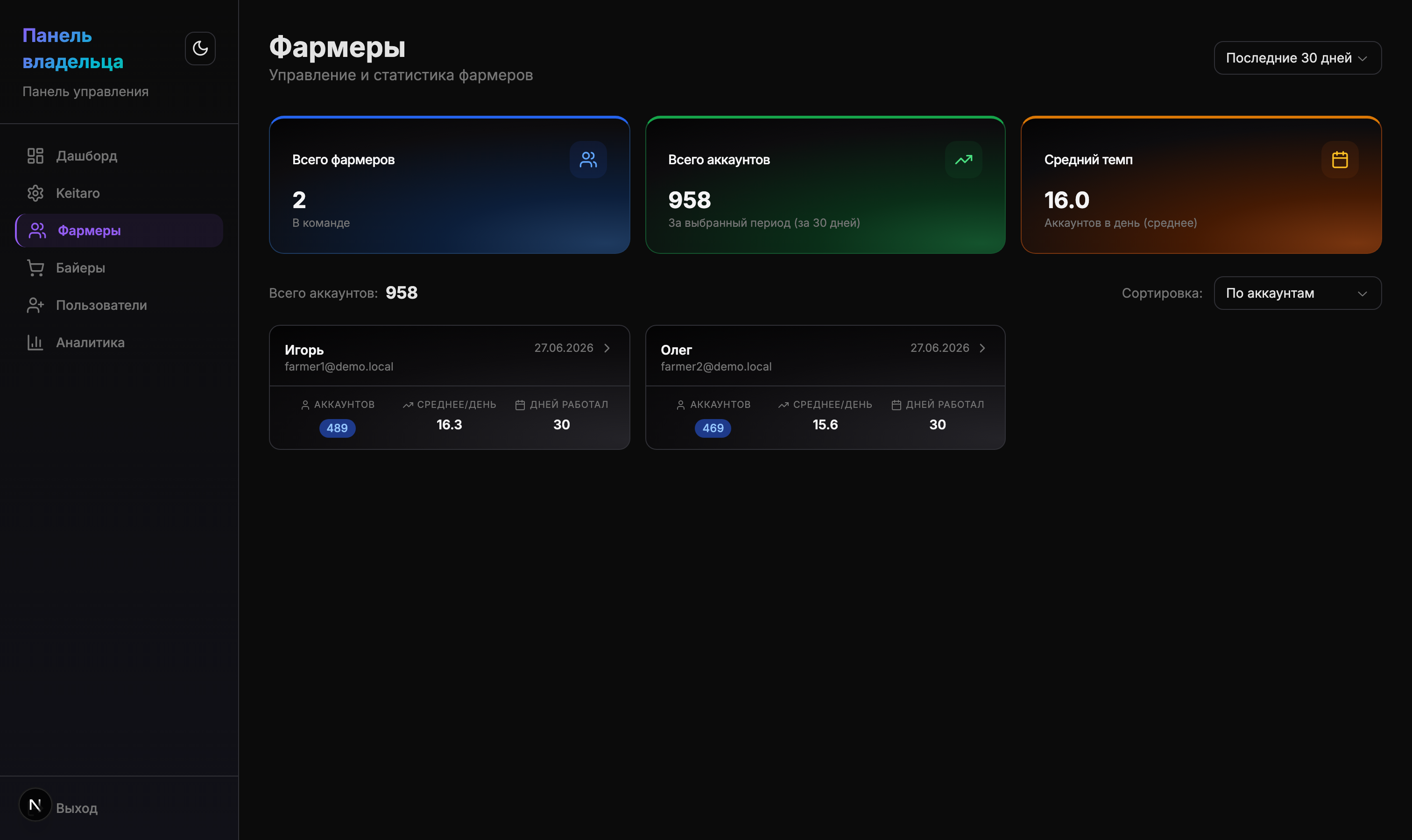Click the person icon beside Олег's АККАУНТОВ label
Image resolution: width=1412 pixels, height=840 pixels.
coord(681,405)
